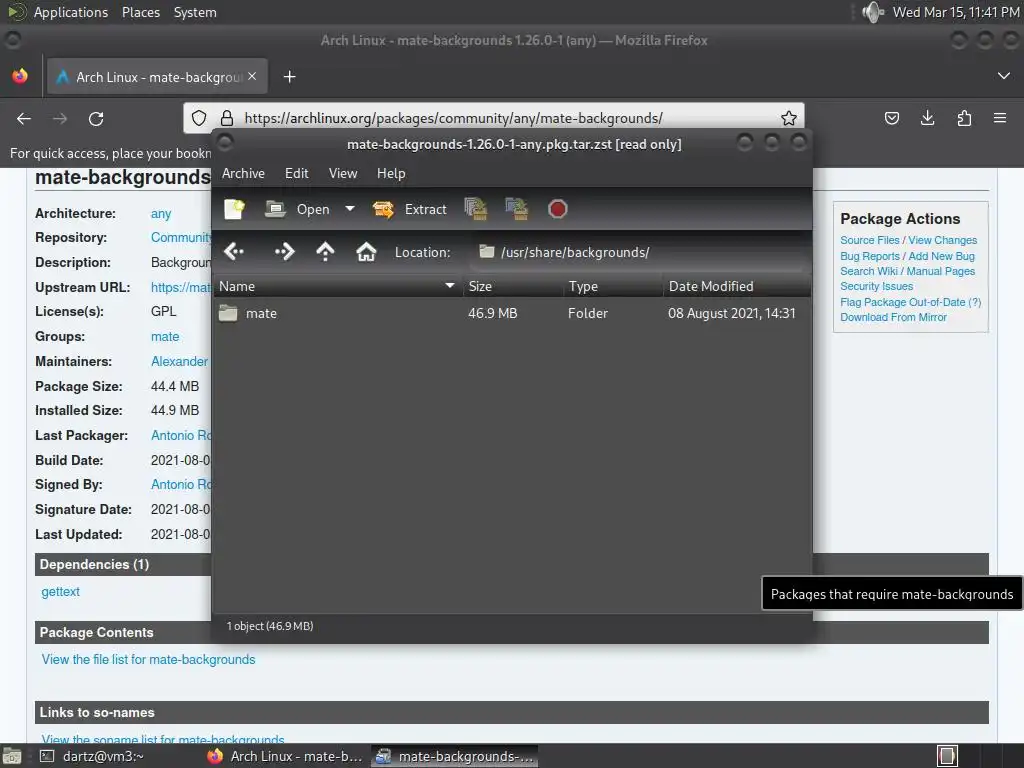Open the list all tabs chevron
The height and width of the screenshot is (768, 1024).
(x=1004, y=76)
